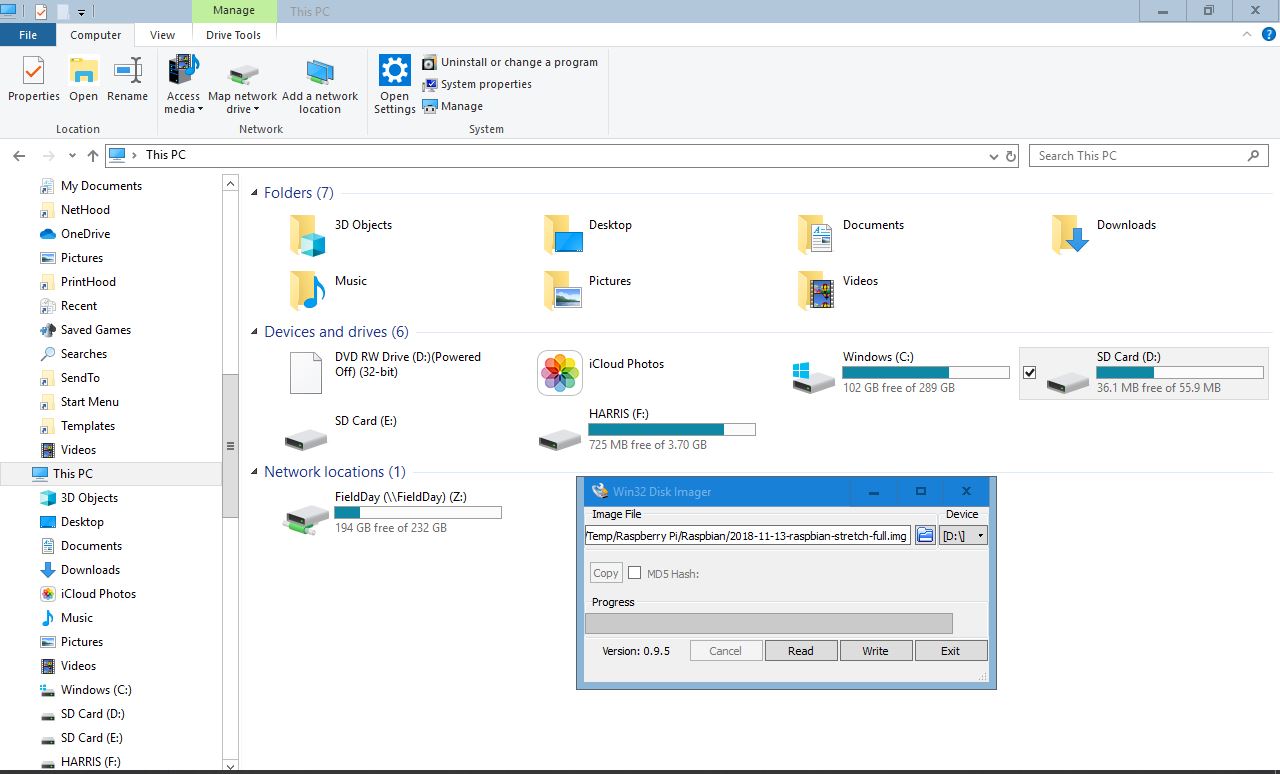
Task: Click the Up arrow navigation icon
Action: 93,155
